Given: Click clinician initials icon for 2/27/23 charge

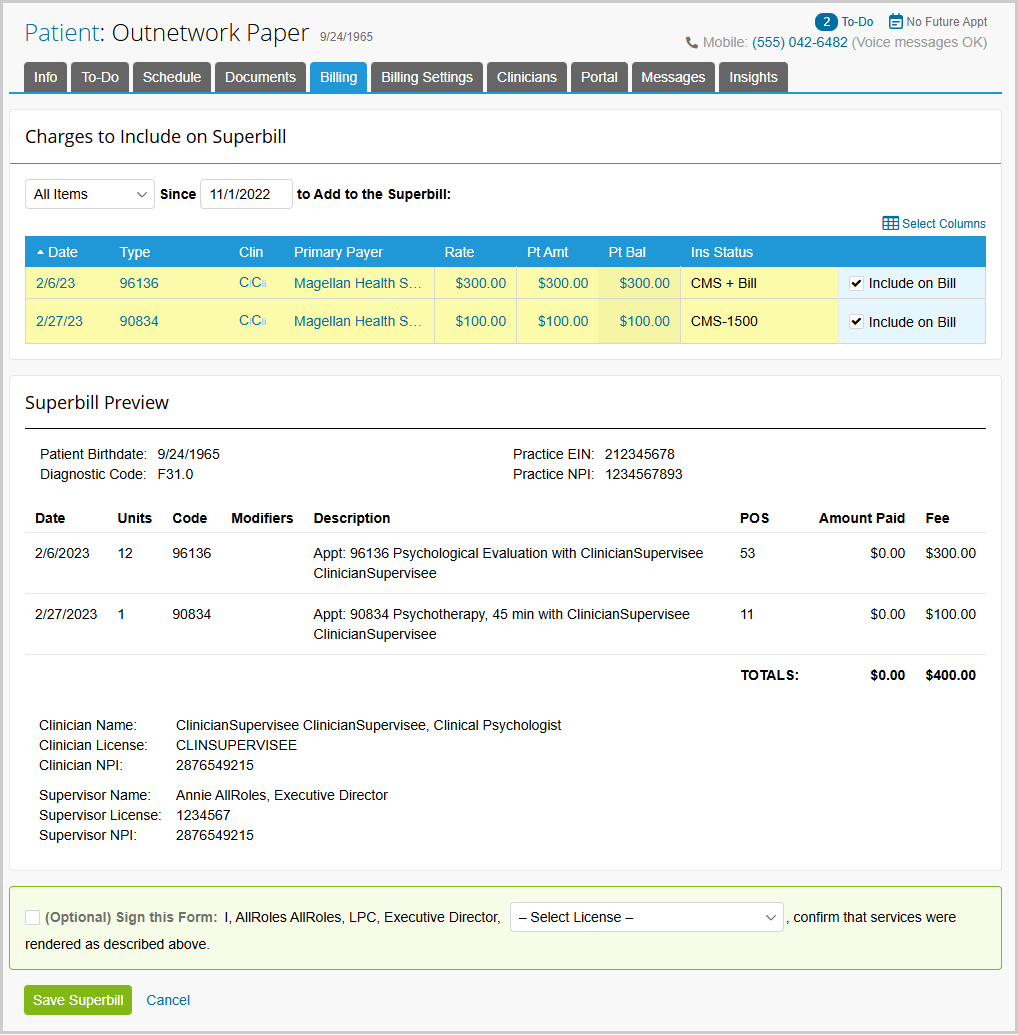Looking at the screenshot, I should coord(253,321).
